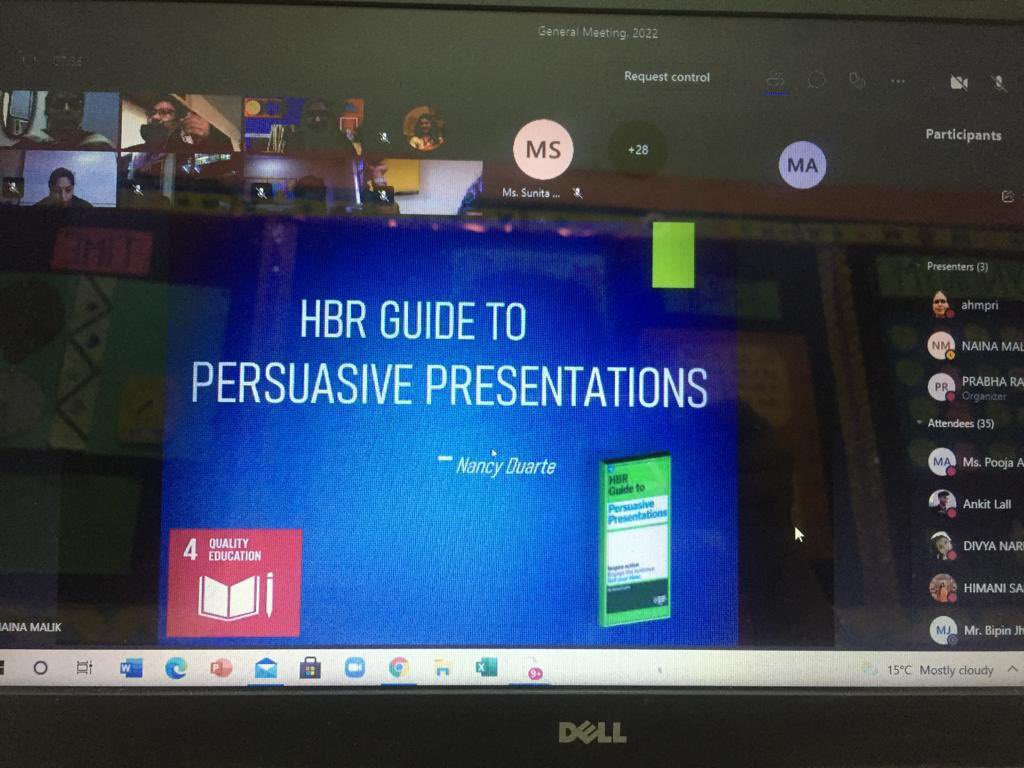The width and height of the screenshot is (1024, 768).
Task: Open PowerPoint from the taskbar
Action: pos(221,668)
